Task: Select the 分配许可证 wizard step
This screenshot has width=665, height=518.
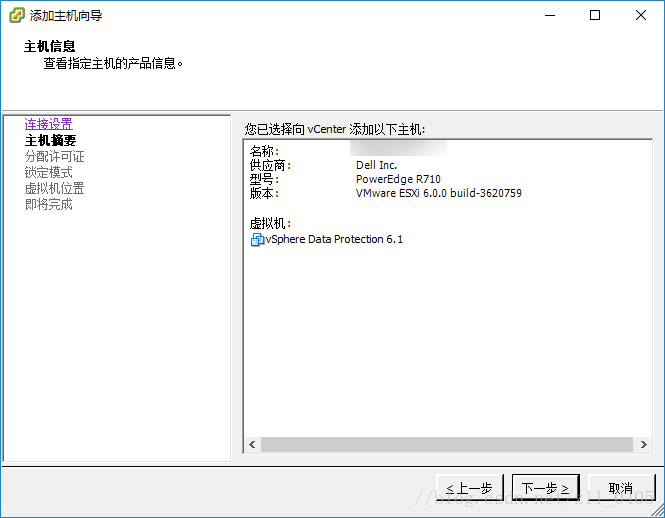Action: pyautogui.click(x=54, y=157)
